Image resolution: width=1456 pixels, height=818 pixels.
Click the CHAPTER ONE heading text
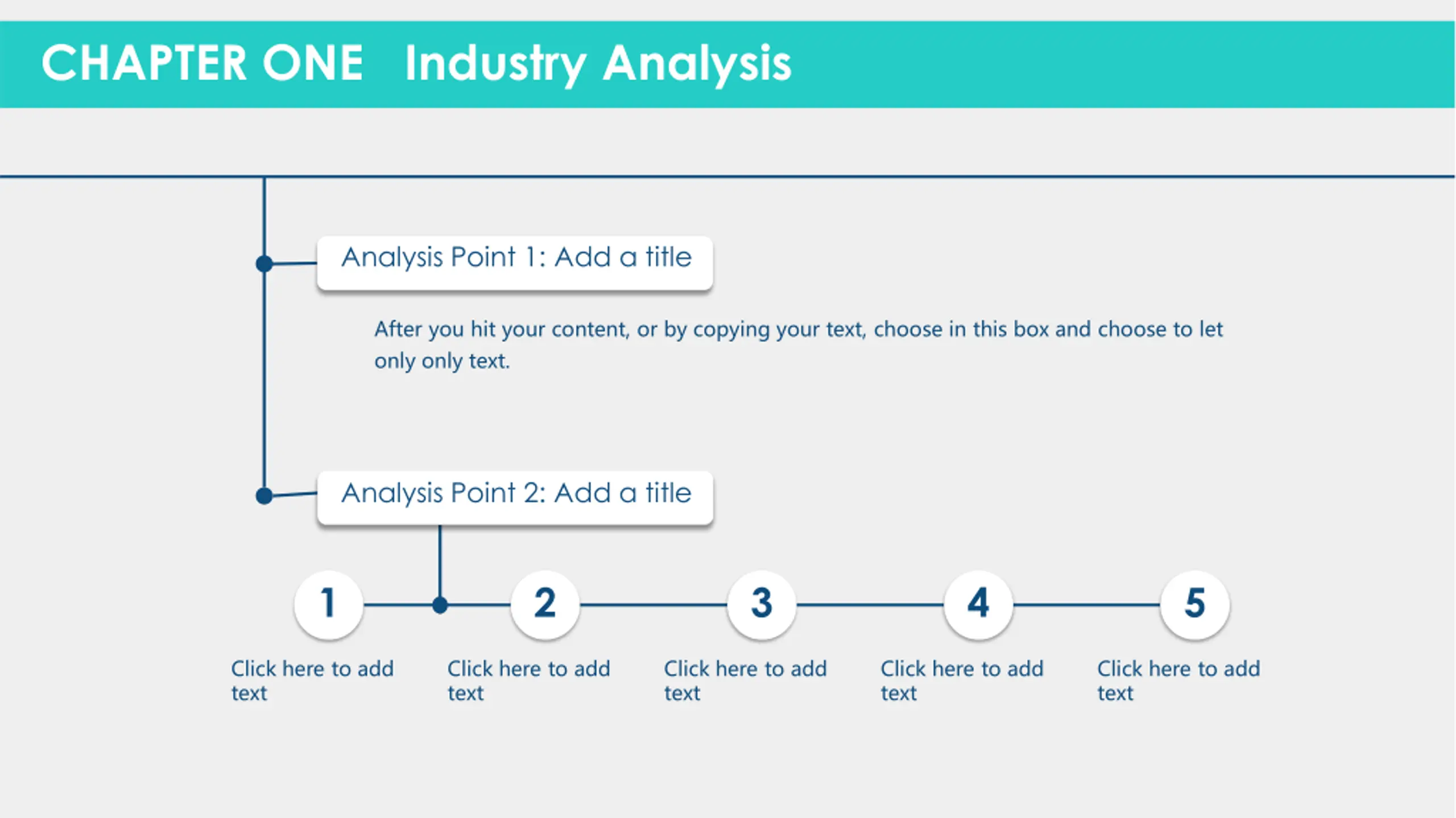202,63
